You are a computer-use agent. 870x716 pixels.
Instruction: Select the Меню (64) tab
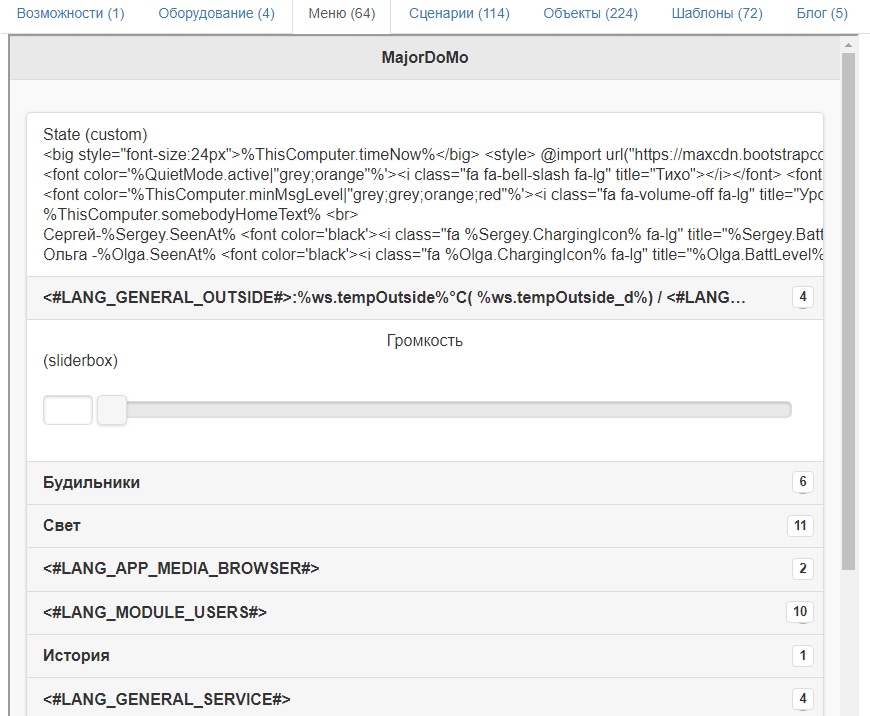pos(342,14)
